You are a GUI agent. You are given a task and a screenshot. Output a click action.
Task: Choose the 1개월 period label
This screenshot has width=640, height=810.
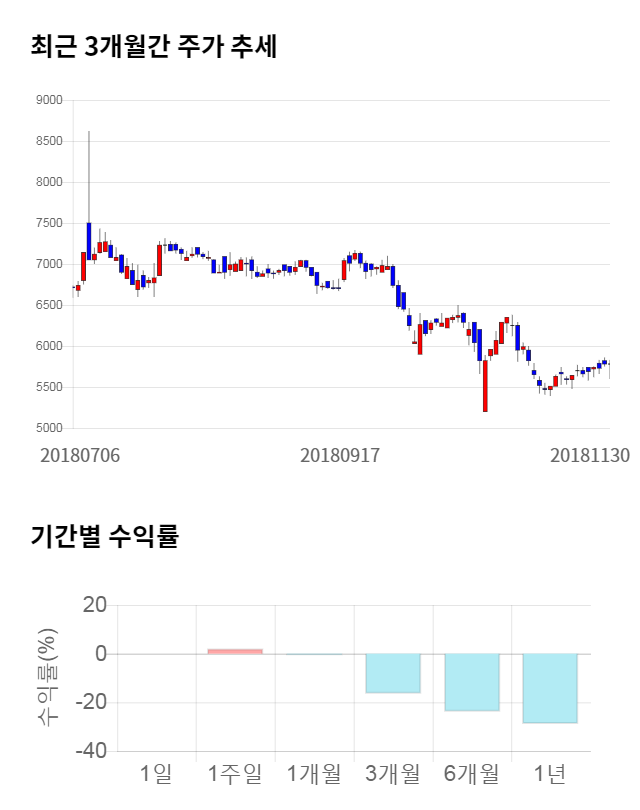[314, 773]
